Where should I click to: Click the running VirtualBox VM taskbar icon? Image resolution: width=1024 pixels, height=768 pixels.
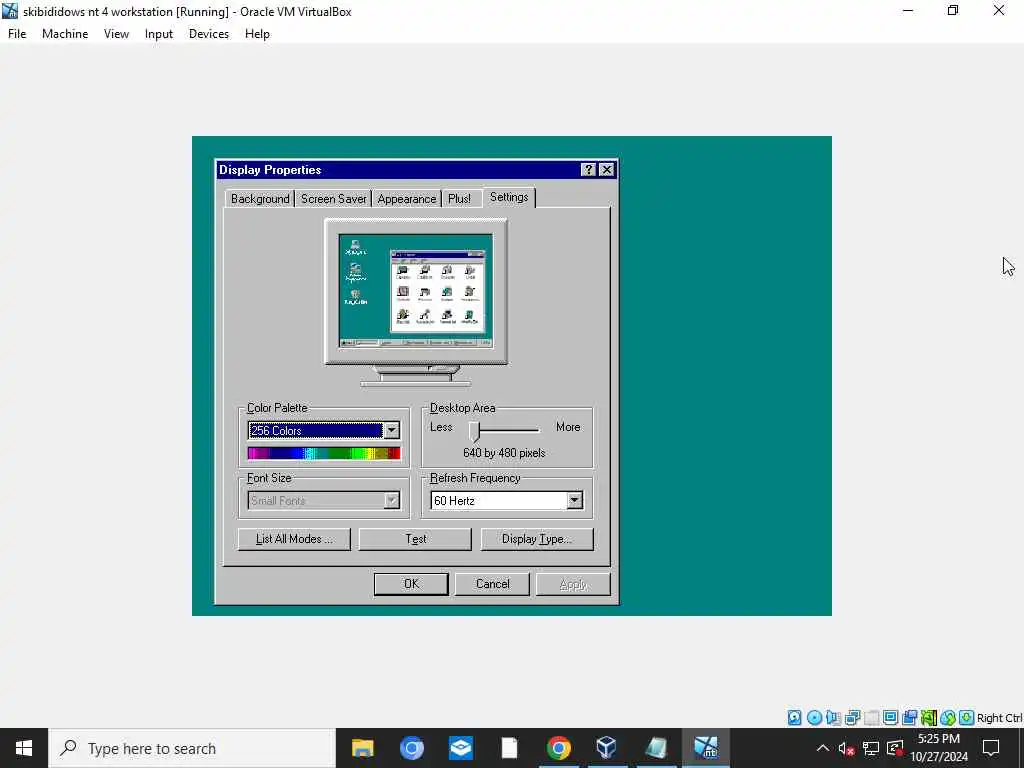tap(705, 748)
